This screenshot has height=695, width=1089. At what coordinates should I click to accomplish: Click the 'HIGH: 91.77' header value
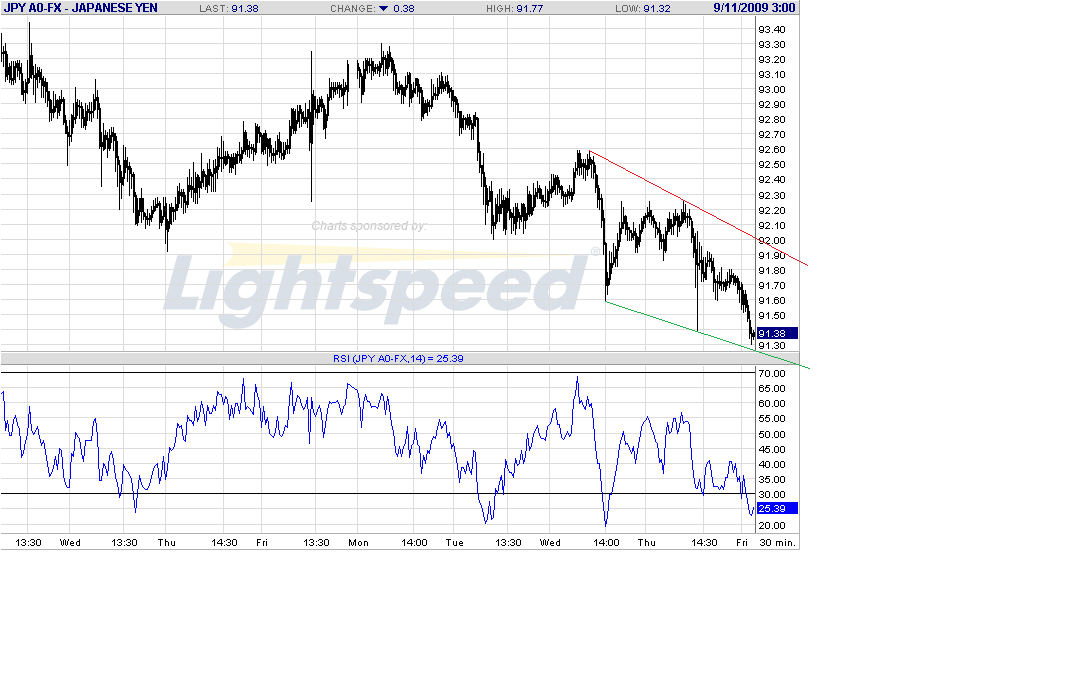pos(515,8)
